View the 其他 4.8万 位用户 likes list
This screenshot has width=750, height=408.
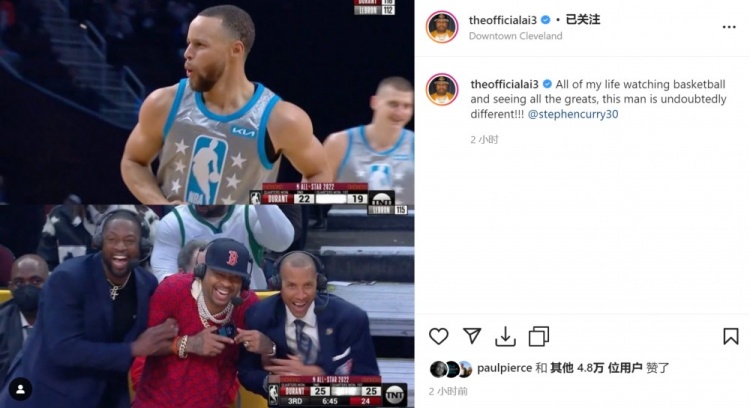596,368
